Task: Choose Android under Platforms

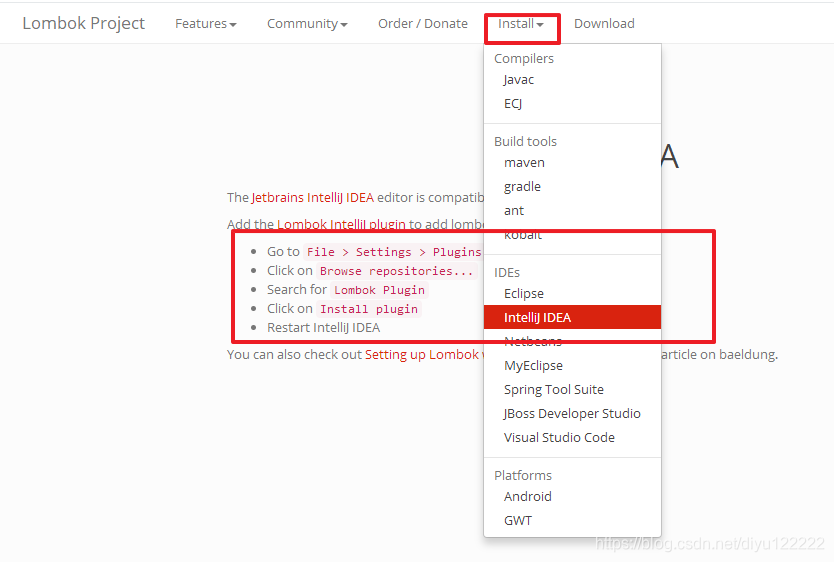Action: [x=572, y=497]
